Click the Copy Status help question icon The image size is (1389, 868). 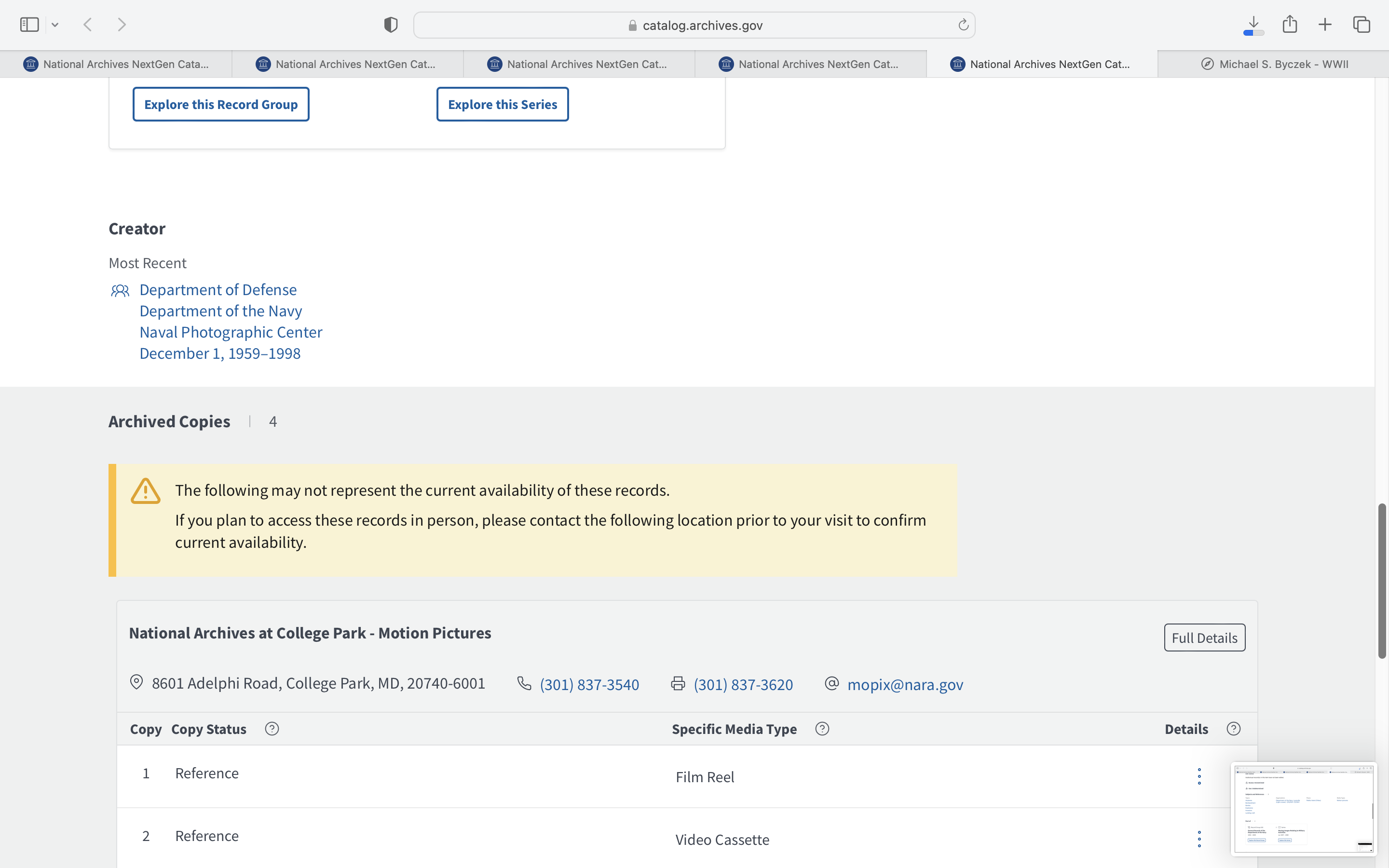click(272, 729)
